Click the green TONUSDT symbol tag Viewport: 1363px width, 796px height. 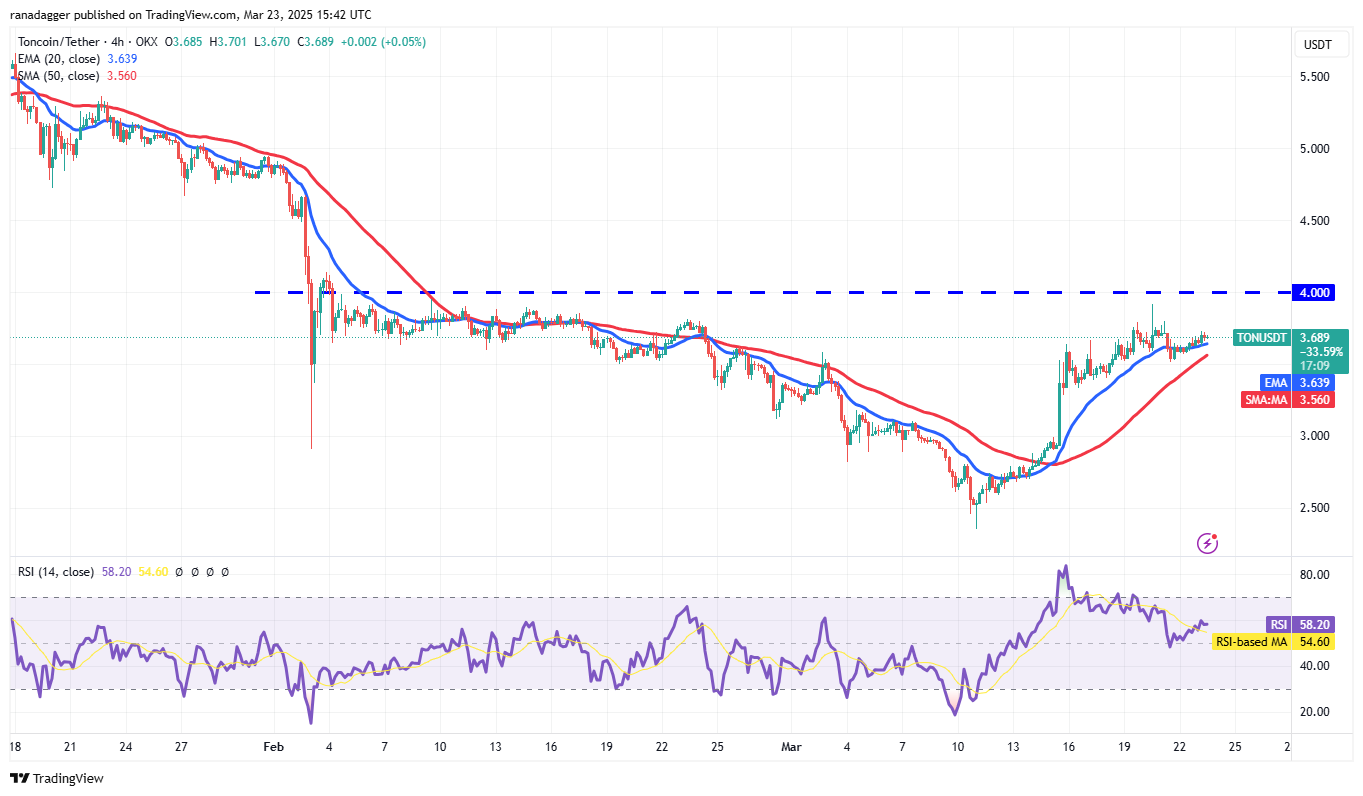[x=1261, y=338]
